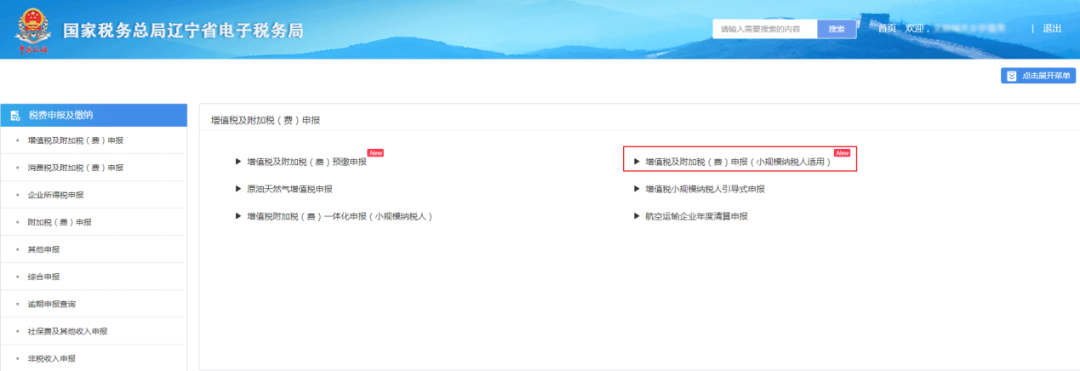Click the 国家税务总局辽宁省电子税务局 title
Screen dimensions: 1080x371
[x=183, y=31]
